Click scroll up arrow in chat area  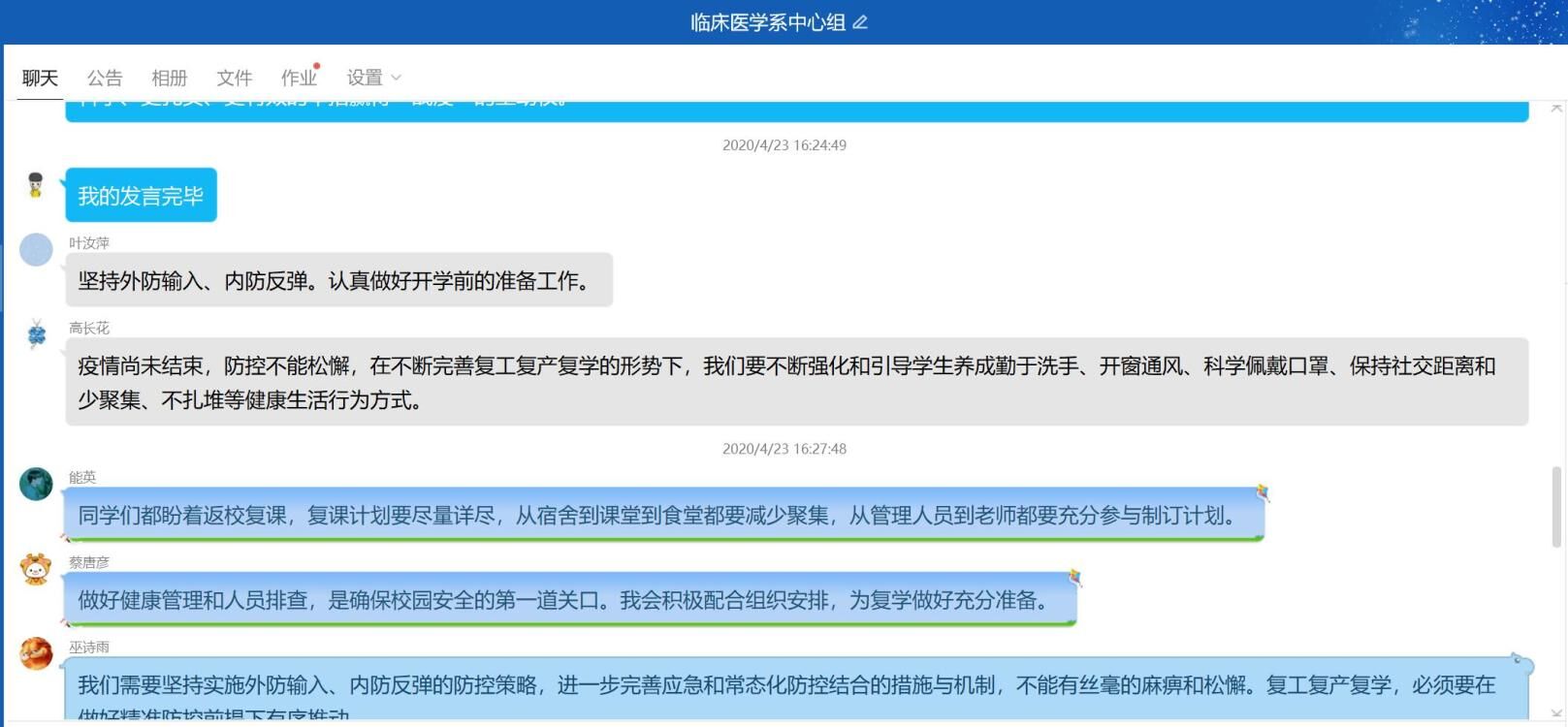pos(1556,108)
